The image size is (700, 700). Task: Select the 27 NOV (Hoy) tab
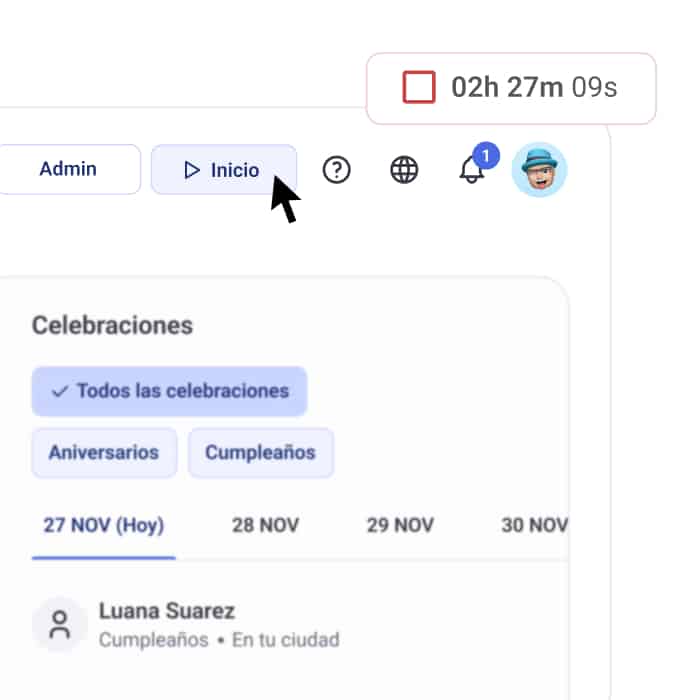point(103,525)
